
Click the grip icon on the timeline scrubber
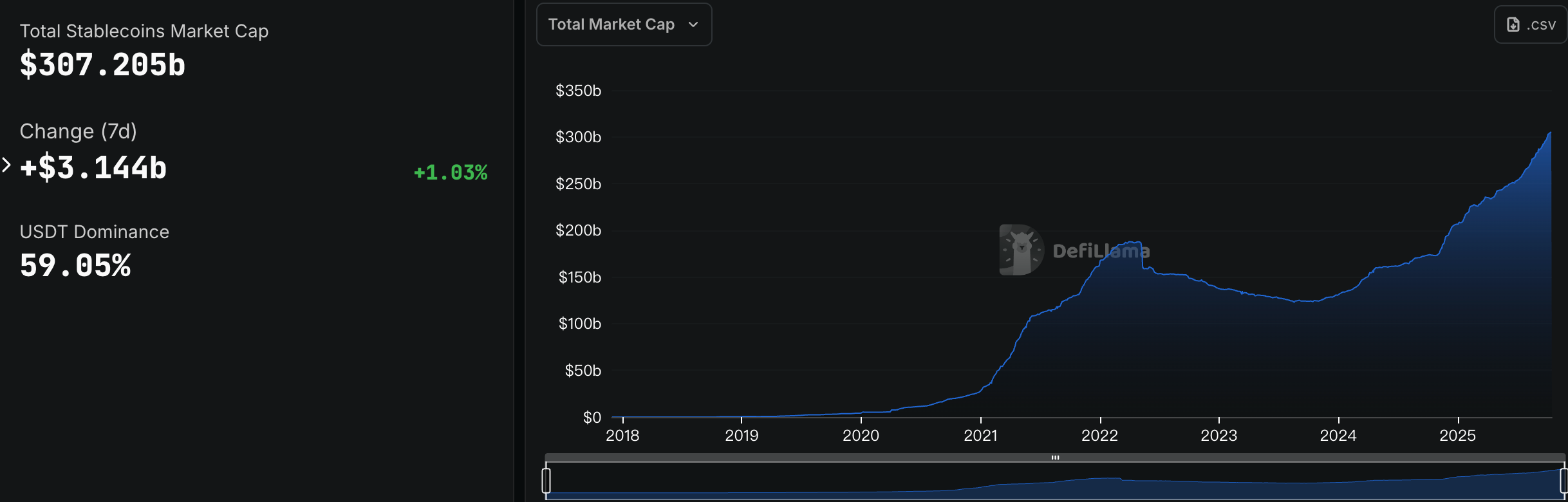pos(1056,458)
